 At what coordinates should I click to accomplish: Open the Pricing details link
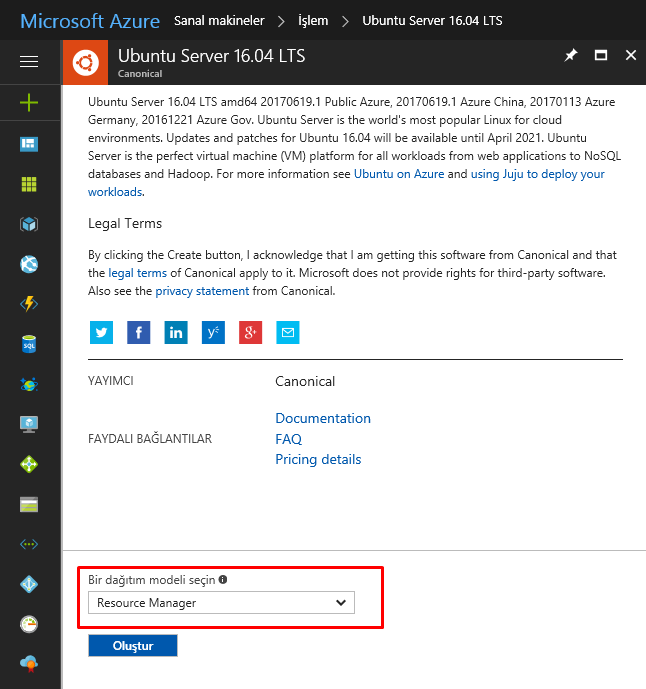[x=318, y=460]
